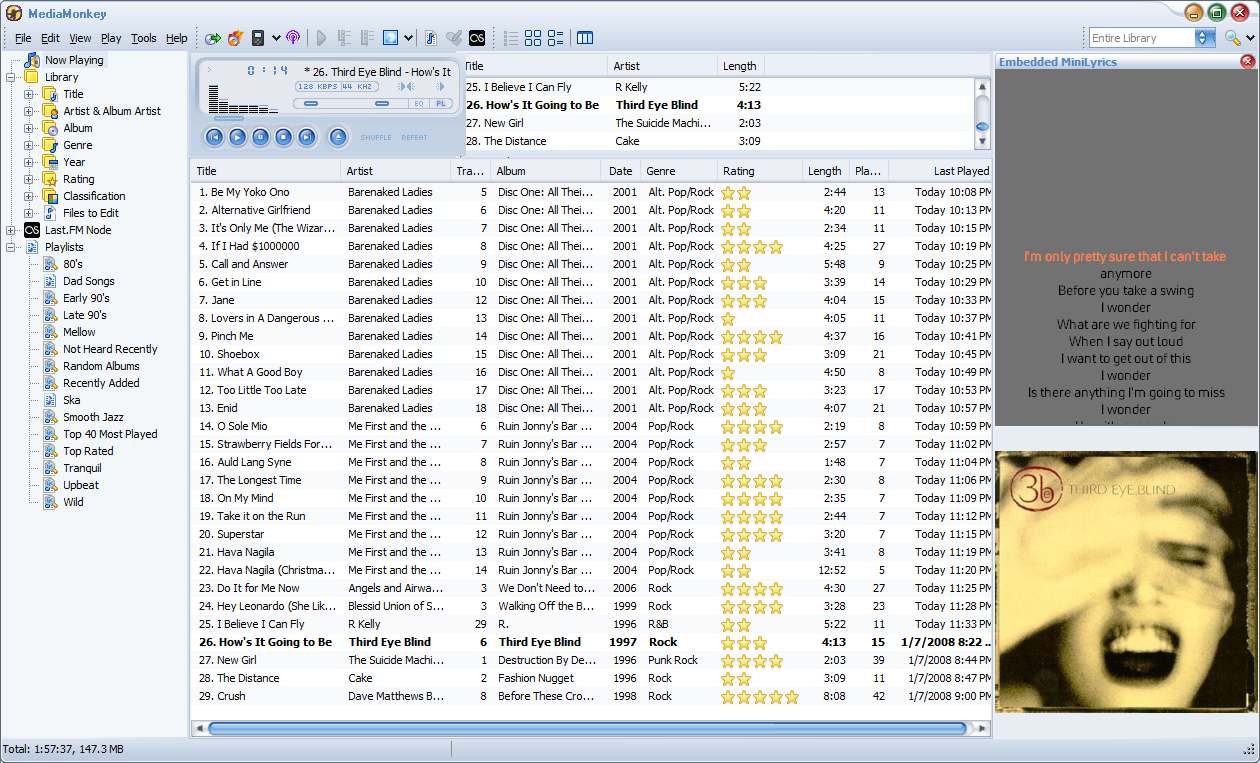Switch to album art thumbnail grid view
Image resolution: width=1260 pixels, height=763 pixels.
pyautogui.click(x=533, y=38)
